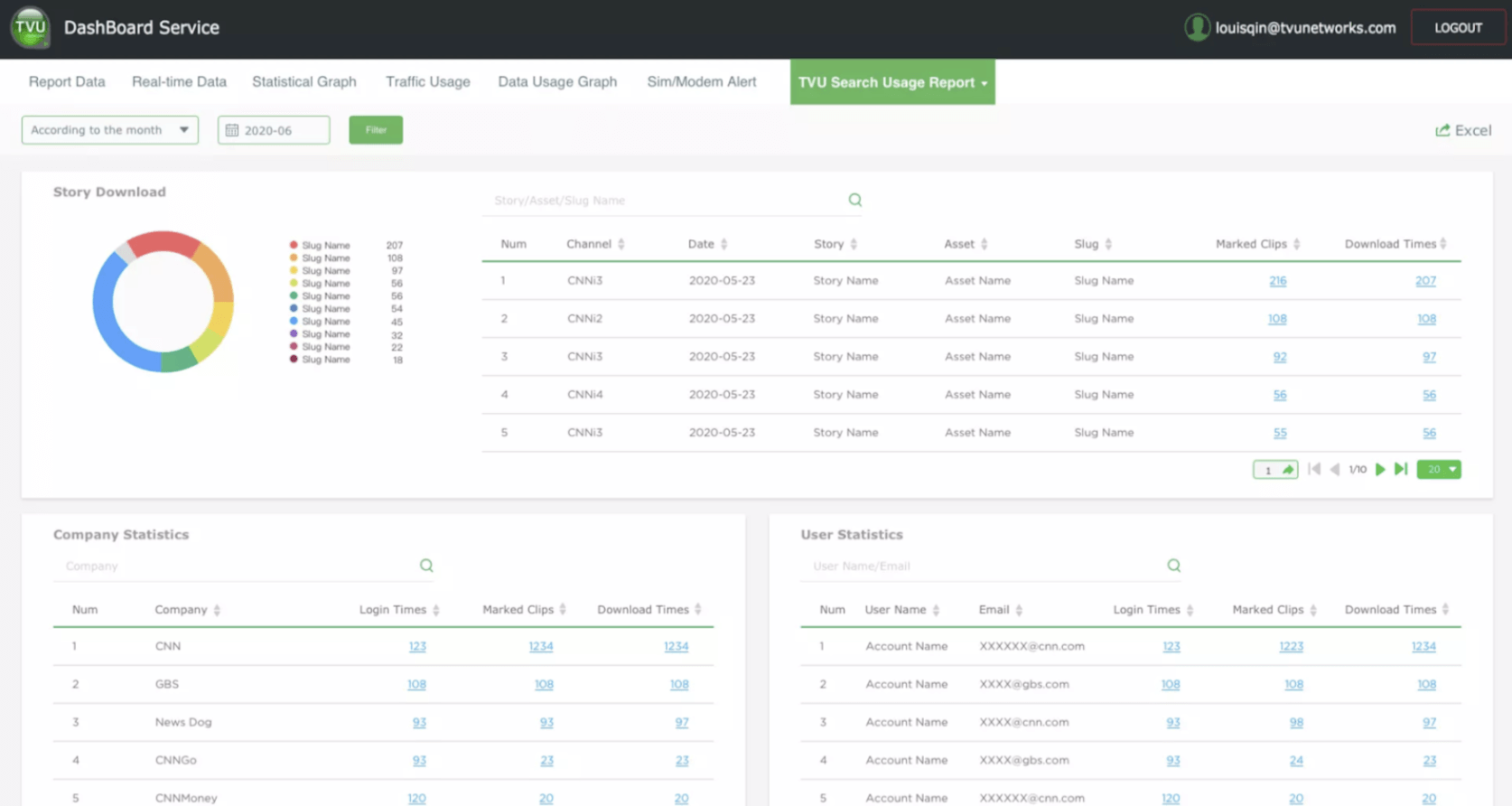Search stories with the magnifier icon
This screenshot has height=806, width=1512.
pos(854,200)
